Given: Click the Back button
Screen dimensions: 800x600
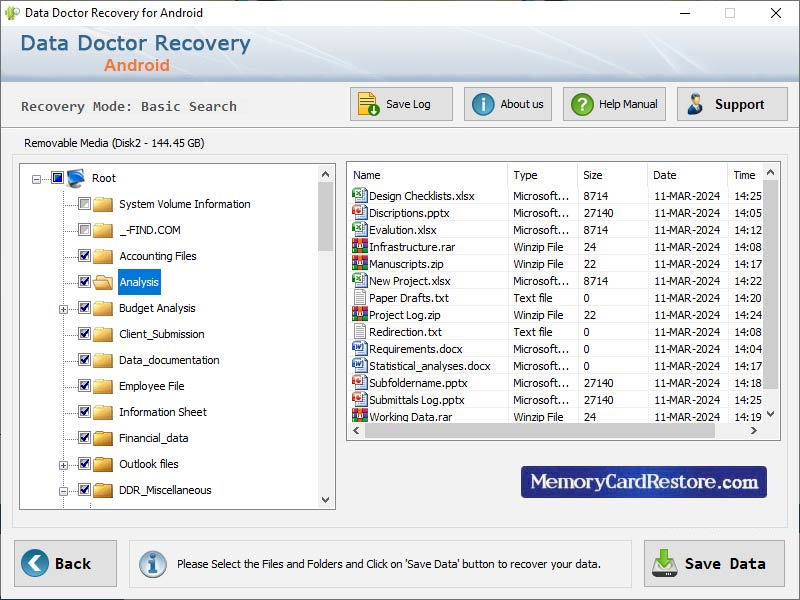Looking at the screenshot, I should [64, 563].
